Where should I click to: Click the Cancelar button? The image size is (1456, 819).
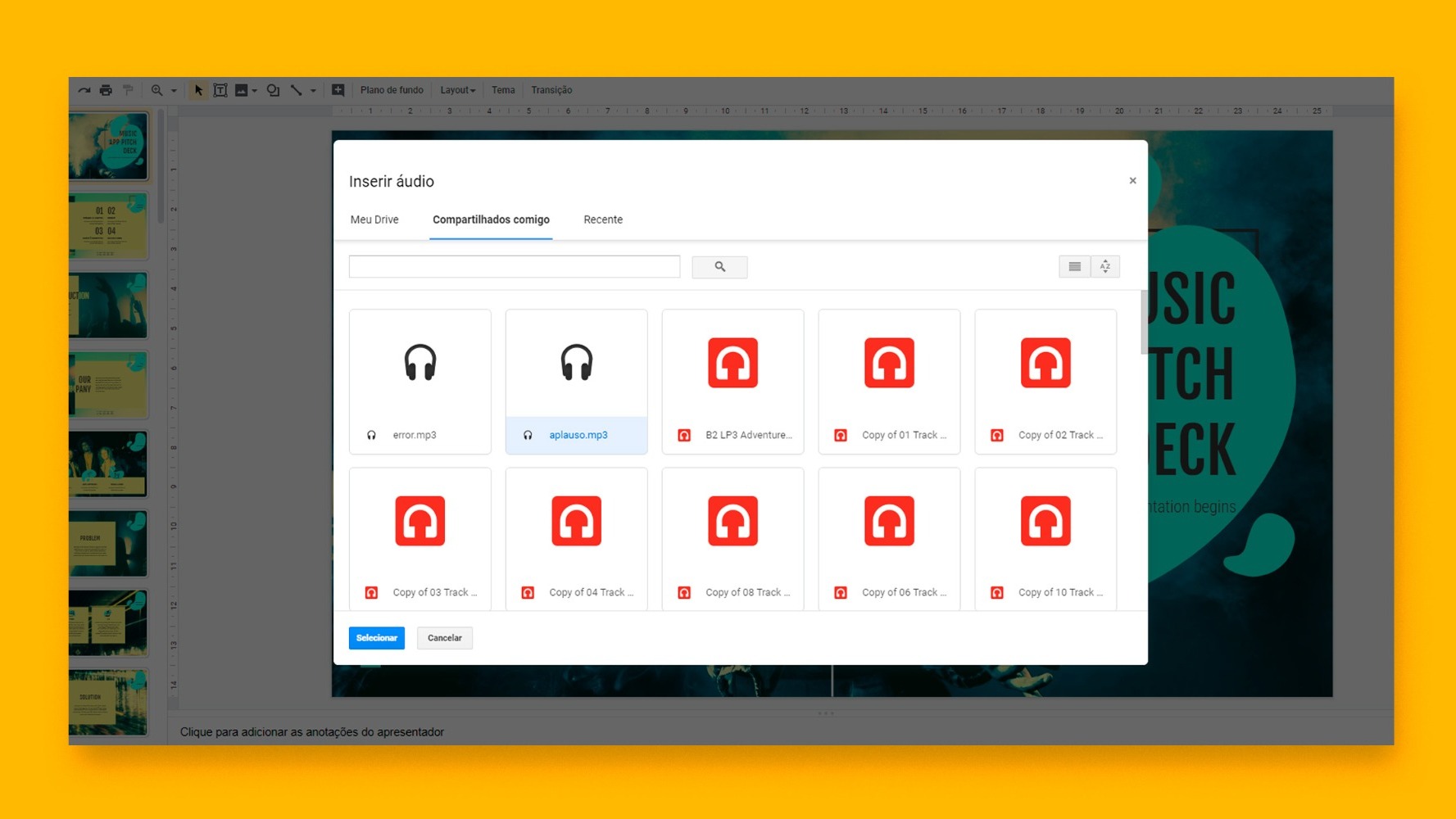(x=445, y=638)
